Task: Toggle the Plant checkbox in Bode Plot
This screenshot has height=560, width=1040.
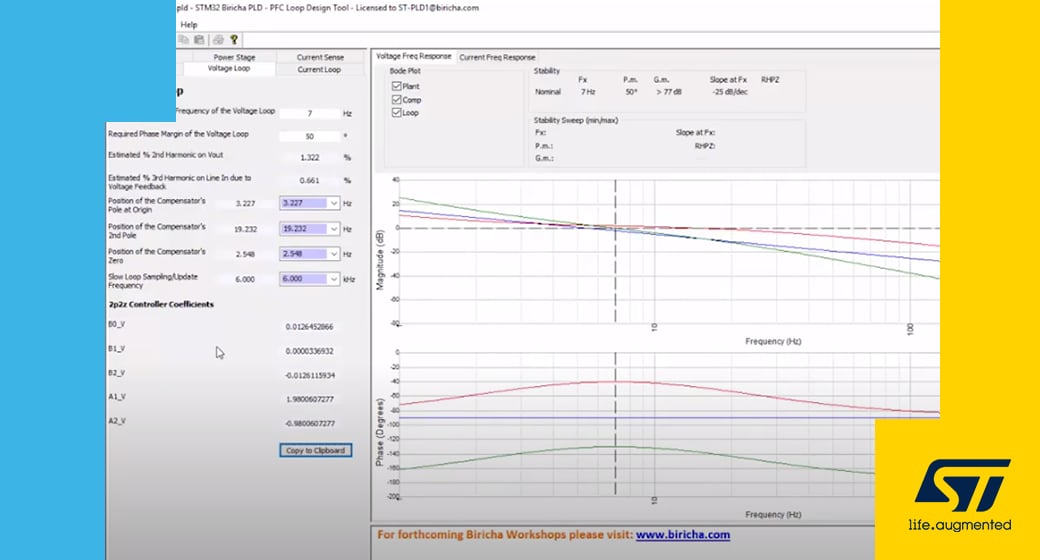Action: tap(397, 87)
